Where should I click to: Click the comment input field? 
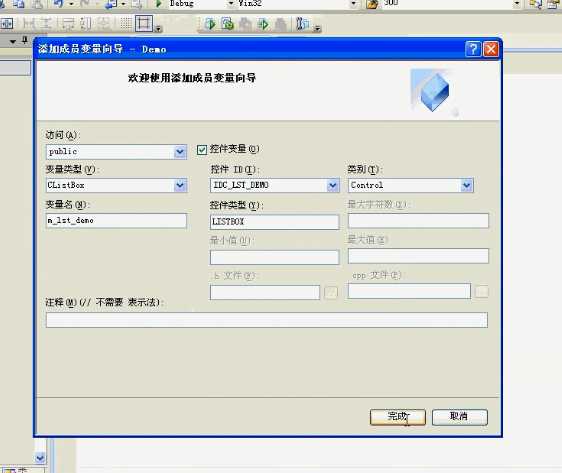267,320
